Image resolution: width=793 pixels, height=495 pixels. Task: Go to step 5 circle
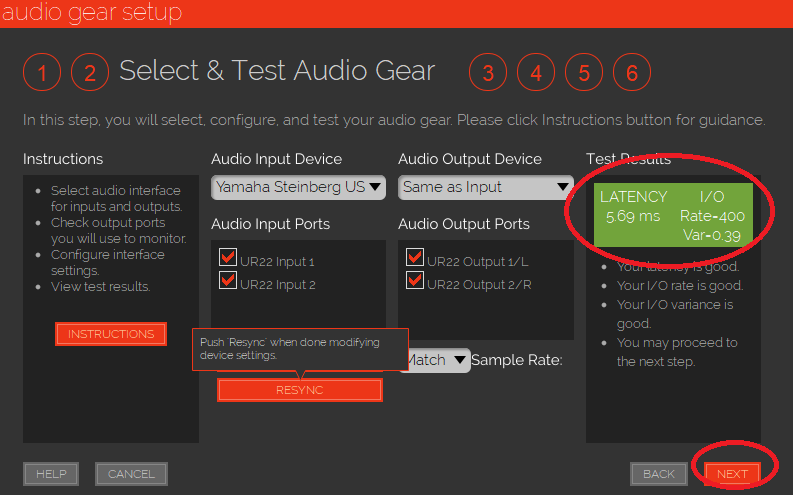584,73
